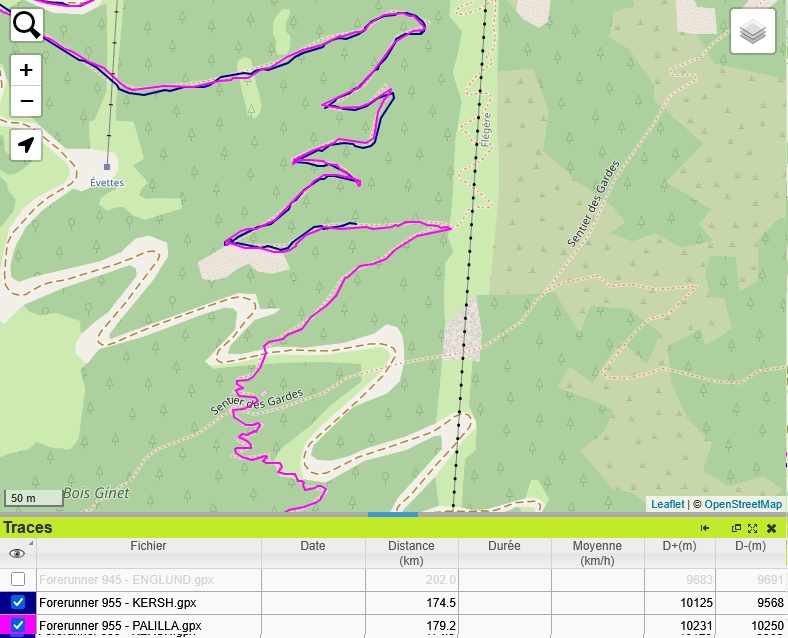Screen dimensions: 788x638
Task: Sort traces by Distance (km) column
Action: pos(411,553)
